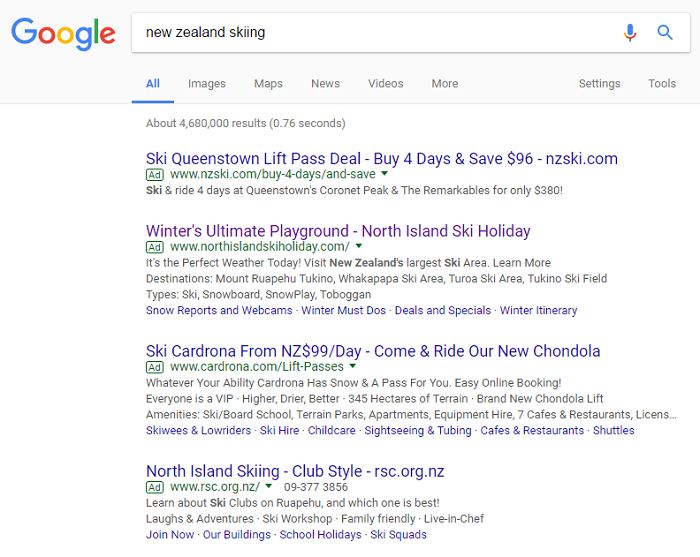The width and height of the screenshot is (700, 557).
Task: Open the School Holidays sitelink
Action: (321, 534)
